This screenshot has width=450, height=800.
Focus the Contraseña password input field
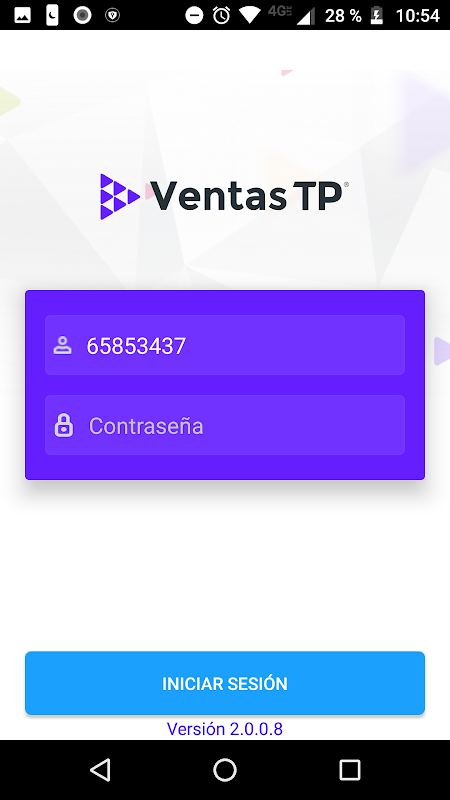point(225,425)
